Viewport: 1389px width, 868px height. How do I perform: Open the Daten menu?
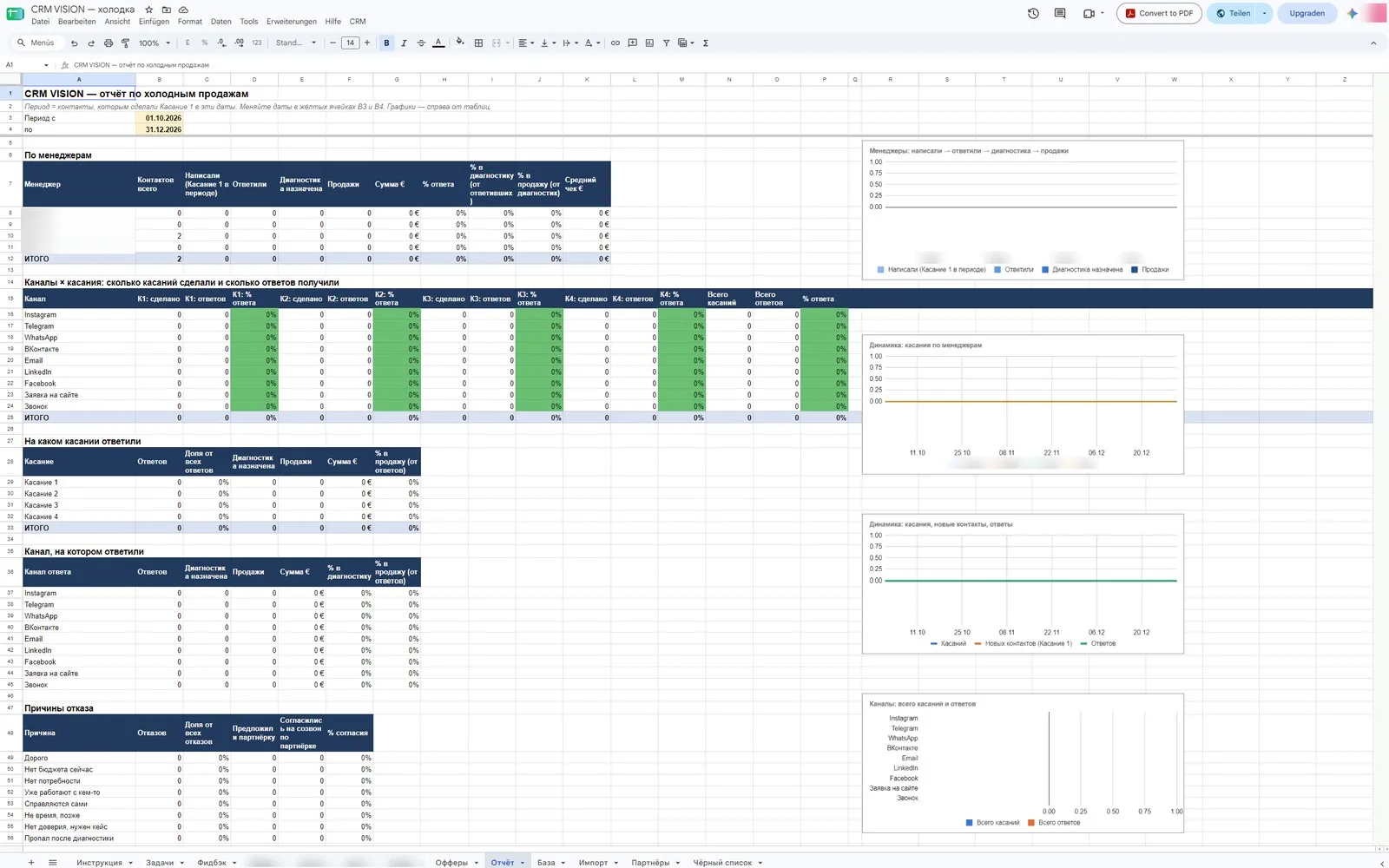point(221,22)
